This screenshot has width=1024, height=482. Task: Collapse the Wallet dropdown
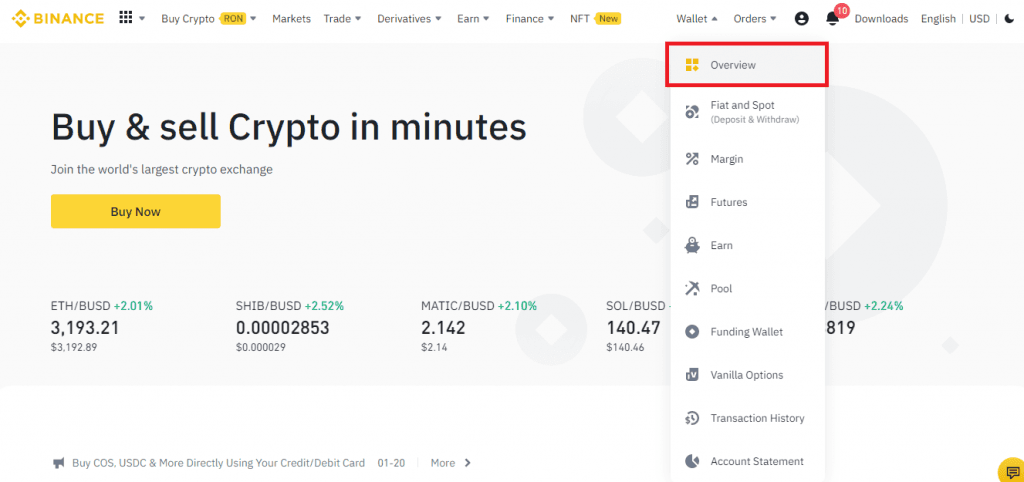point(697,18)
